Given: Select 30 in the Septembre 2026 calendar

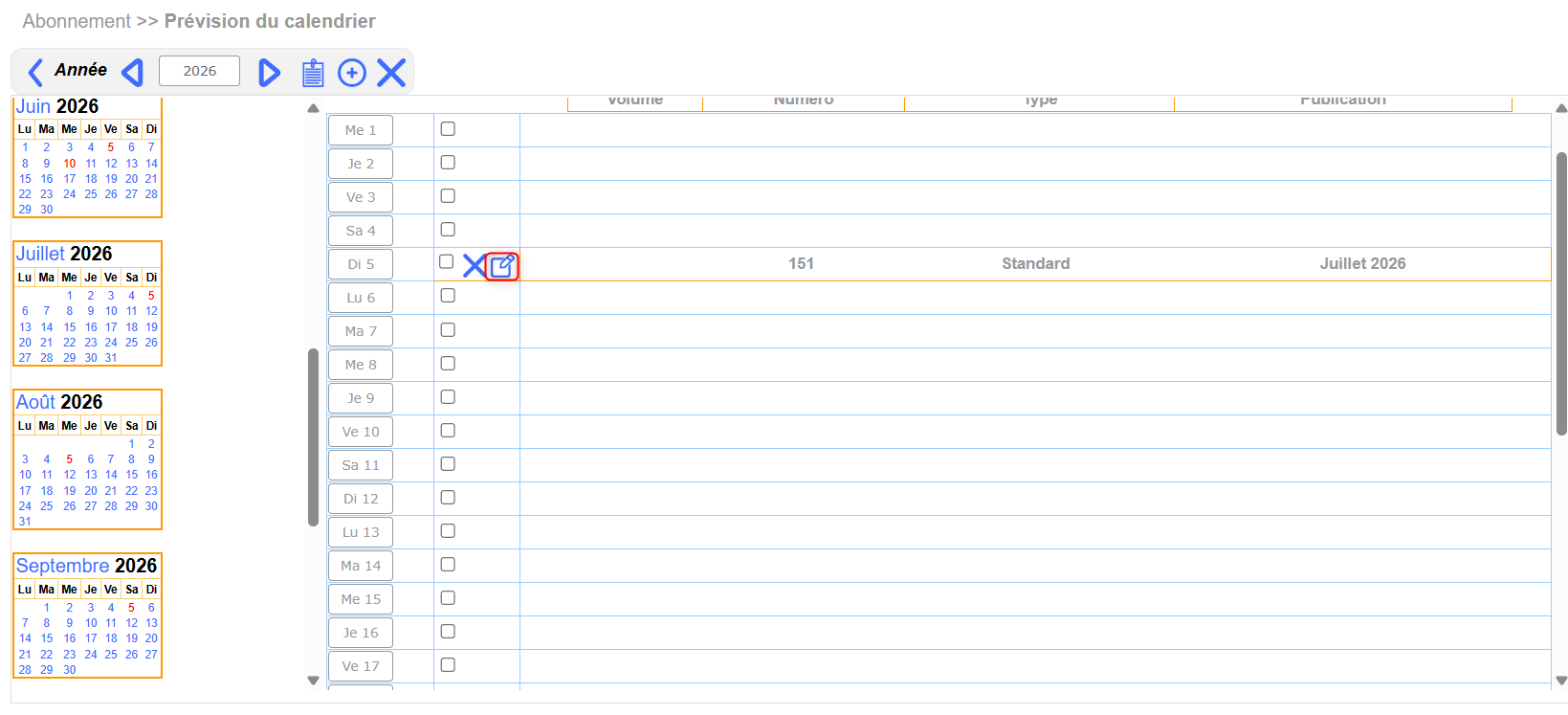Looking at the screenshot, I should tap(70, 670).
